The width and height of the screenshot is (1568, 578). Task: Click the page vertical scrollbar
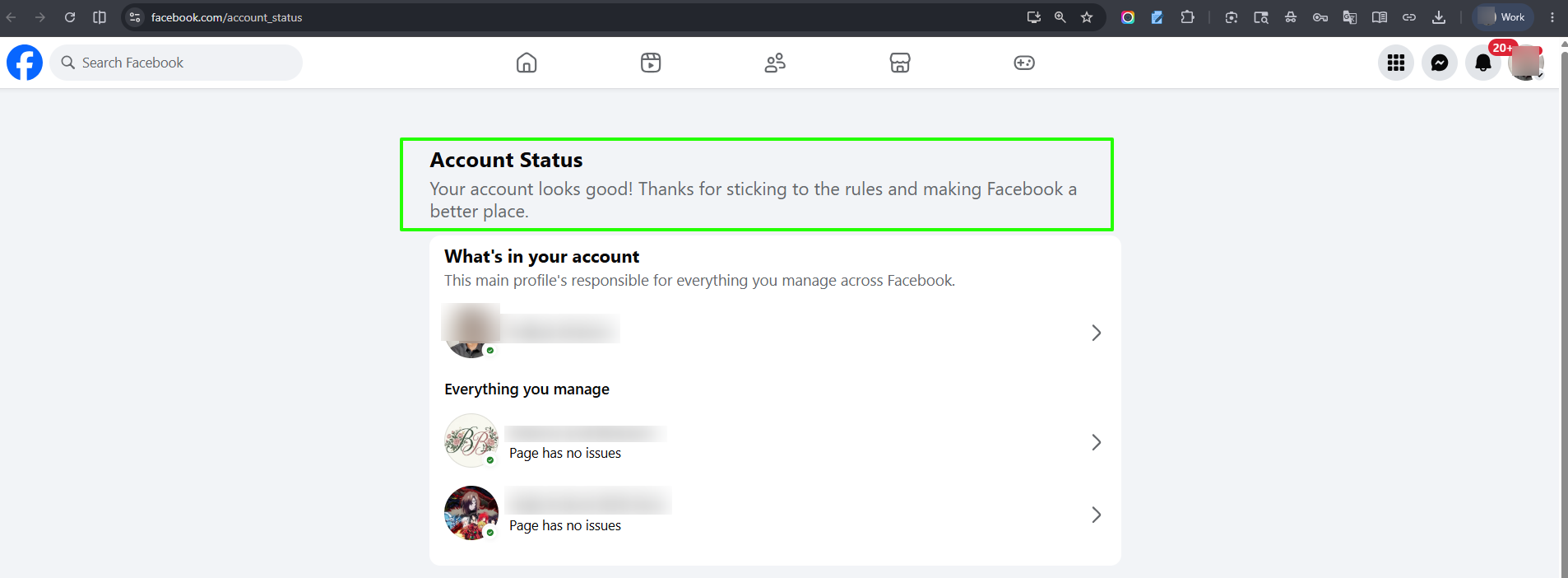tap(1564, 313)
